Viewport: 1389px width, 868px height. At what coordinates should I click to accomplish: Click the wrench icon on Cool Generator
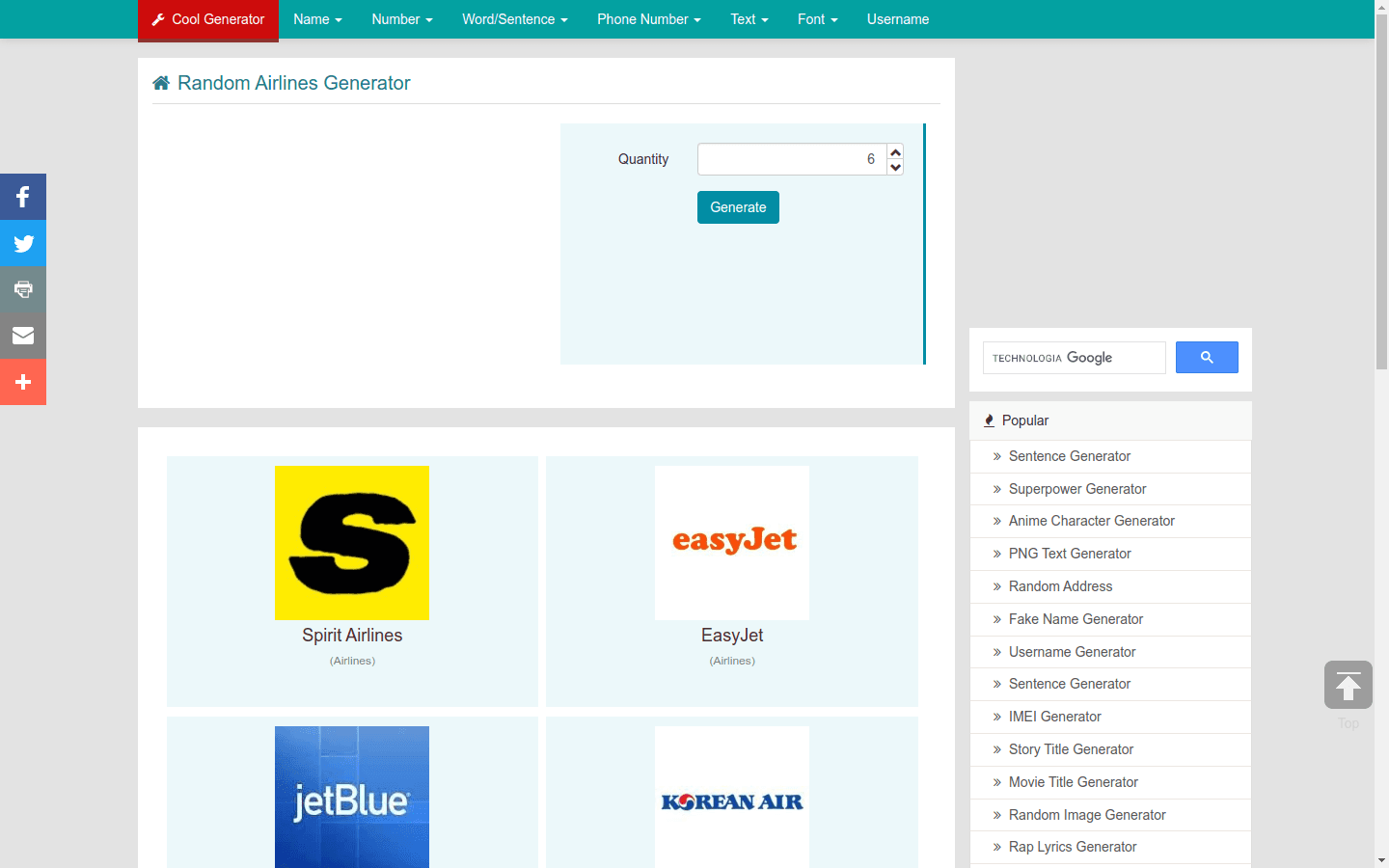(x=156, y=18)
